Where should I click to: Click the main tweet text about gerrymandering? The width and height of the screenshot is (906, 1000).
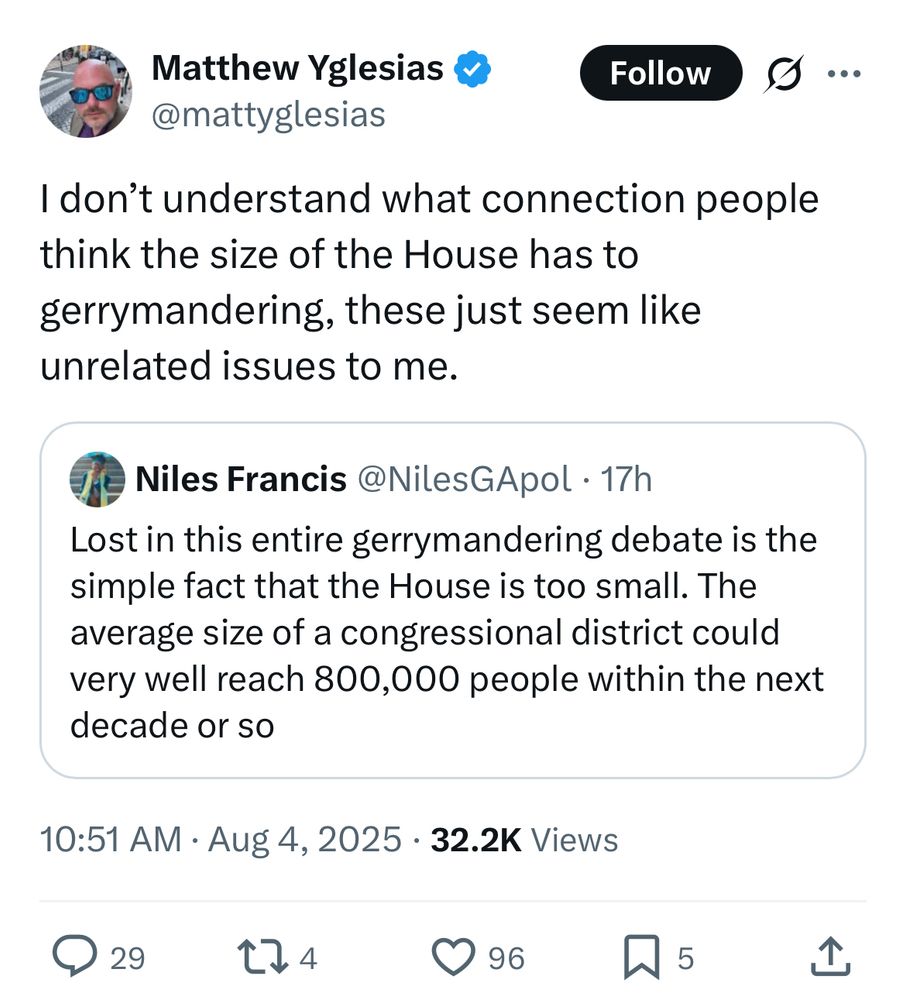(x=430, y=283)
